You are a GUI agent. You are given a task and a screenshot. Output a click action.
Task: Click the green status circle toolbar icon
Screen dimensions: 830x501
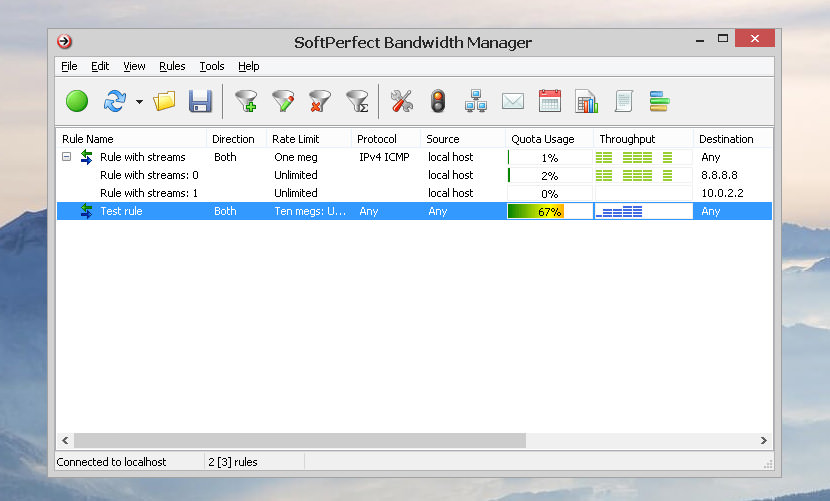click(x=77, y=101)
